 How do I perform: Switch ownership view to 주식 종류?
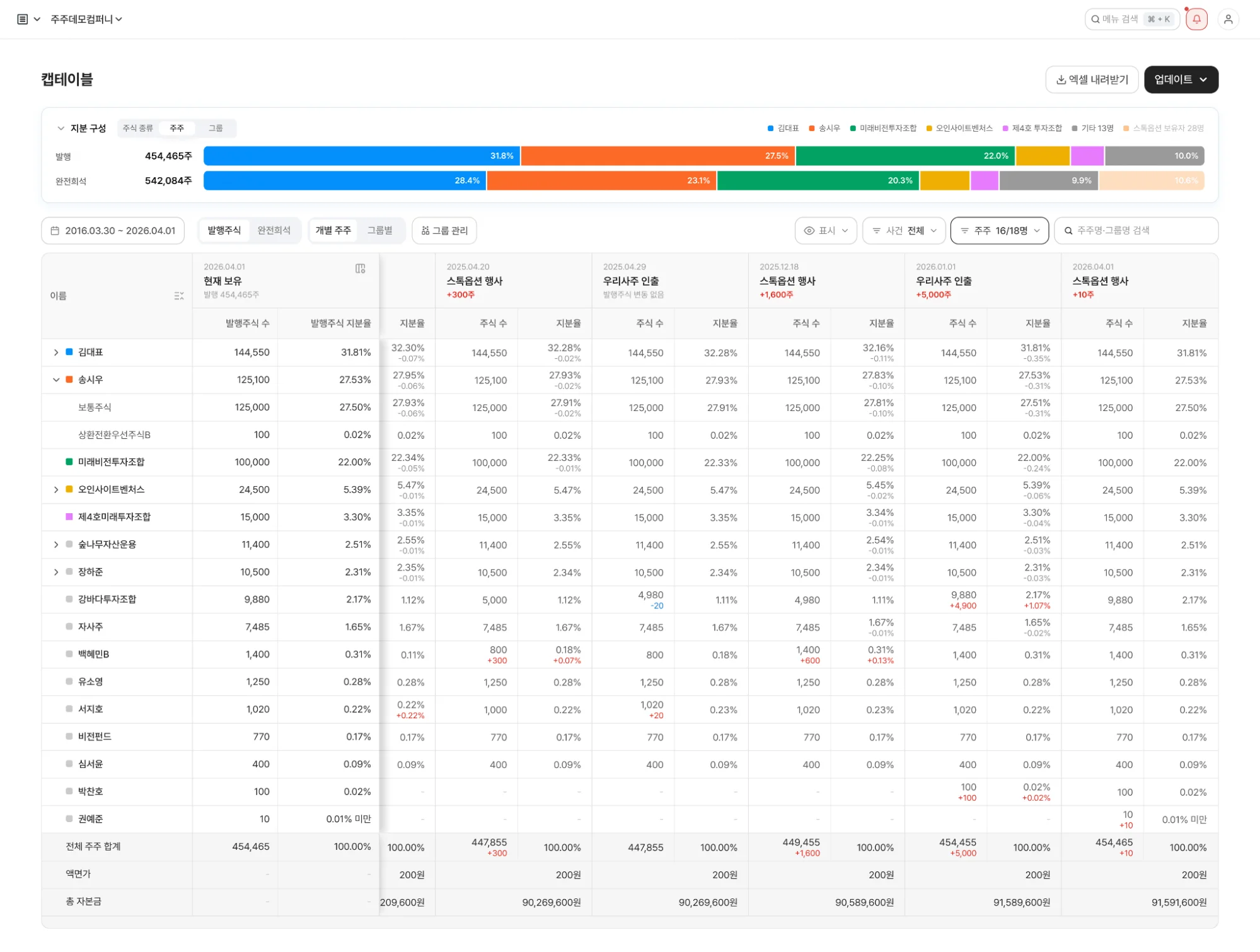pyautogui.click(x=138, y=128)
